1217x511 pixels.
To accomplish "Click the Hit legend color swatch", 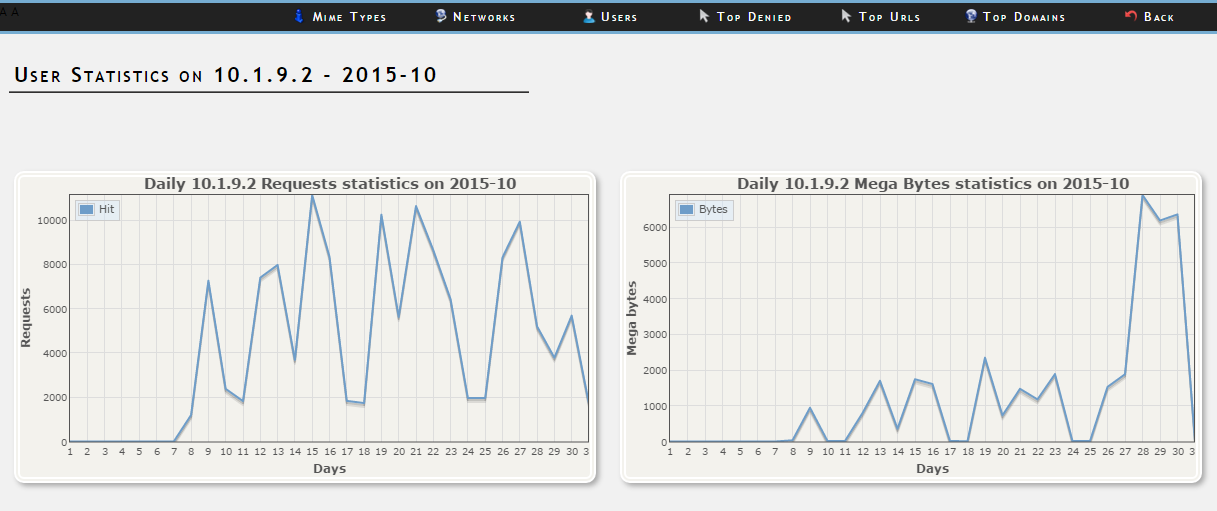I will (x=86, y=209).
